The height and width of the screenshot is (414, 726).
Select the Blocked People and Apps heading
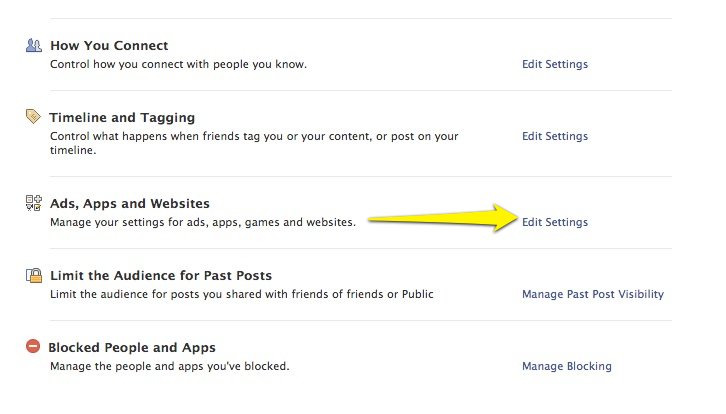133,347
